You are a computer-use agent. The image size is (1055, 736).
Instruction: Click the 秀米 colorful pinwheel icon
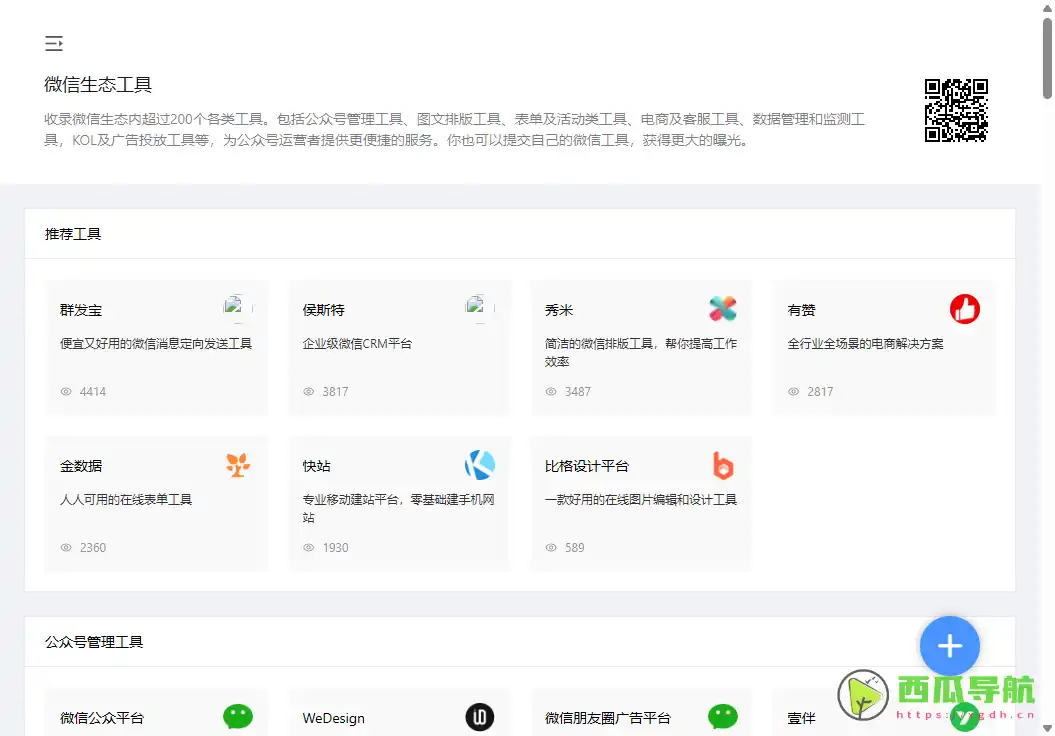coord(723,309)
